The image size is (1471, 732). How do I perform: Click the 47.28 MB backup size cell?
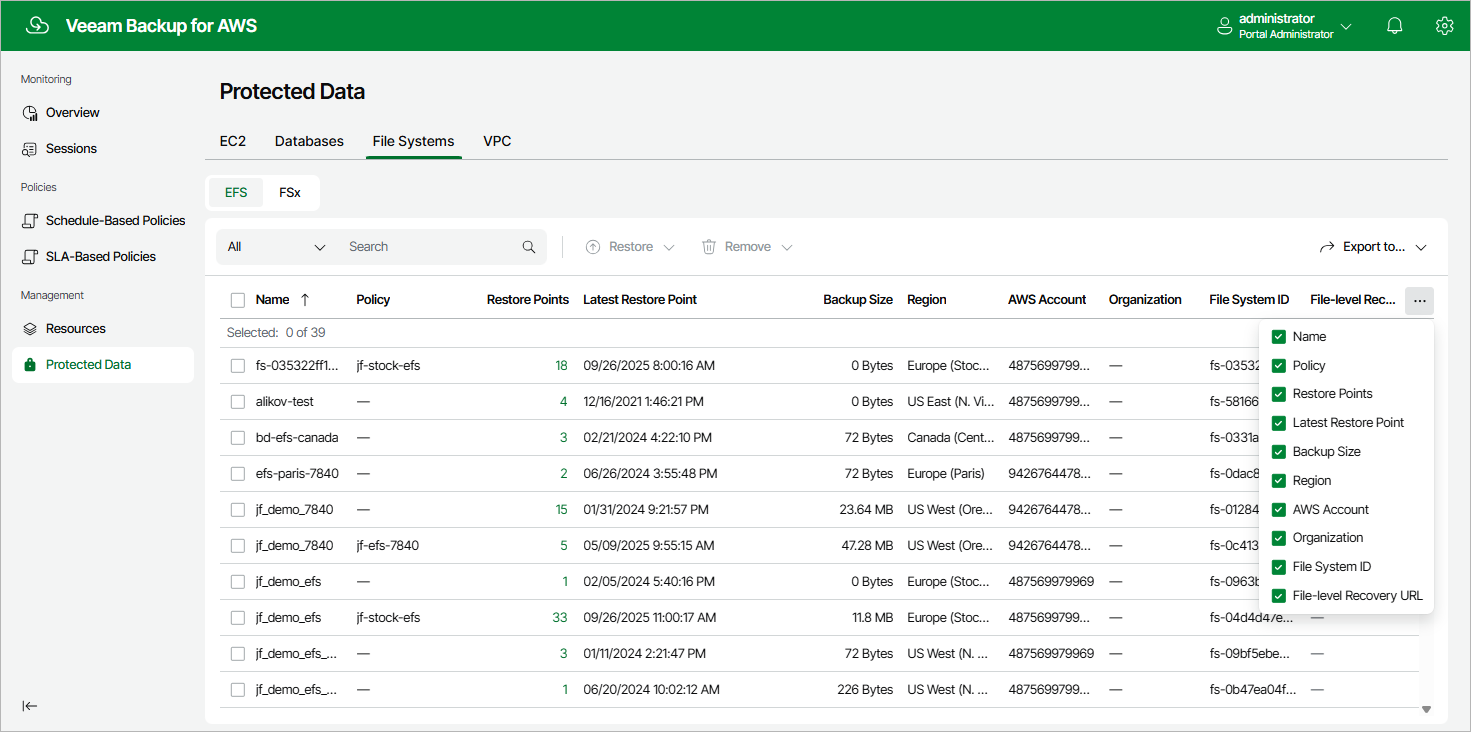(866, 546)
